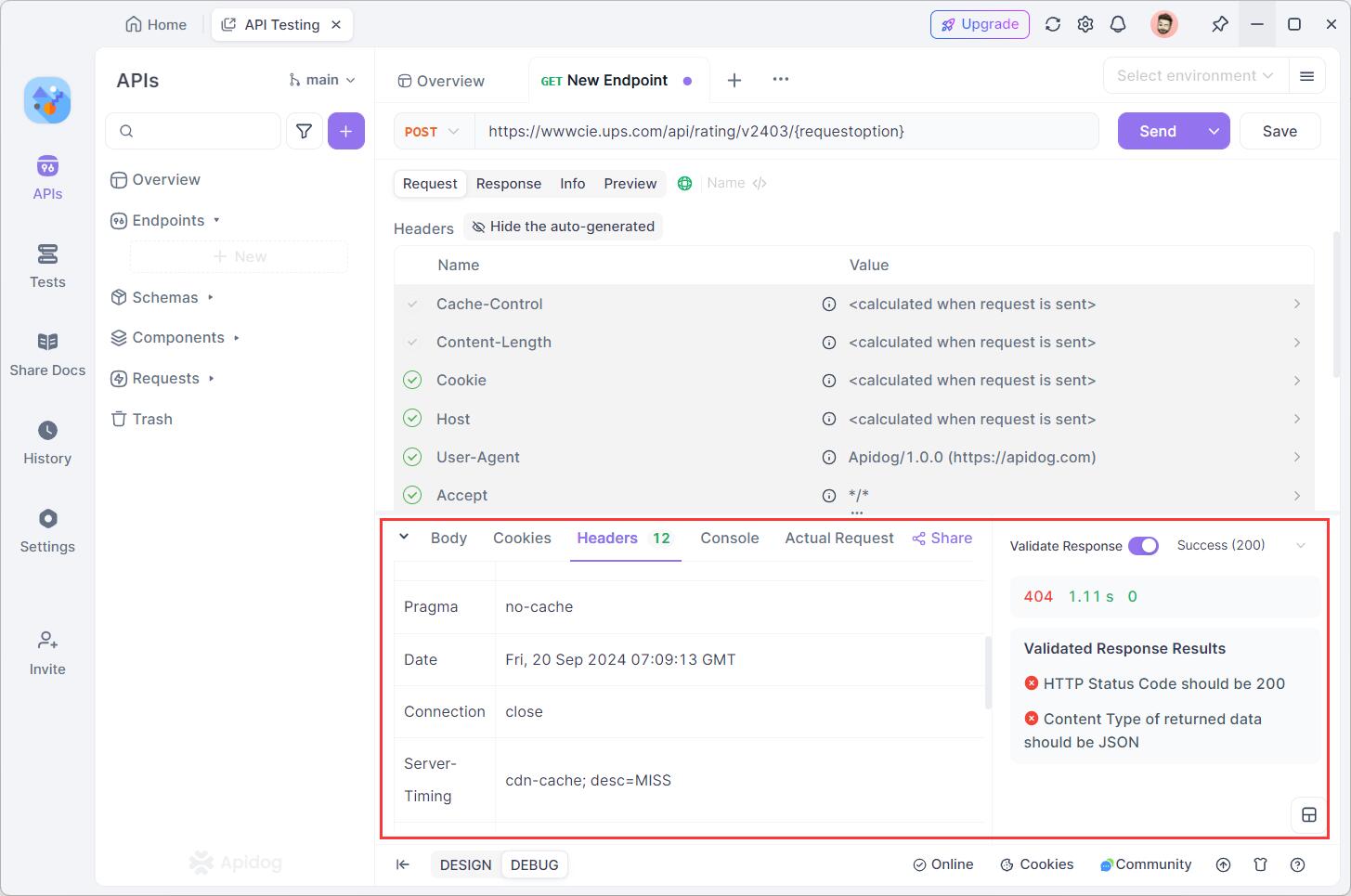Image resolution: width=1351 pixels, height=896 pixels.
Task: Collapse the sidebar with arrow icon
Action: point(402,864)
